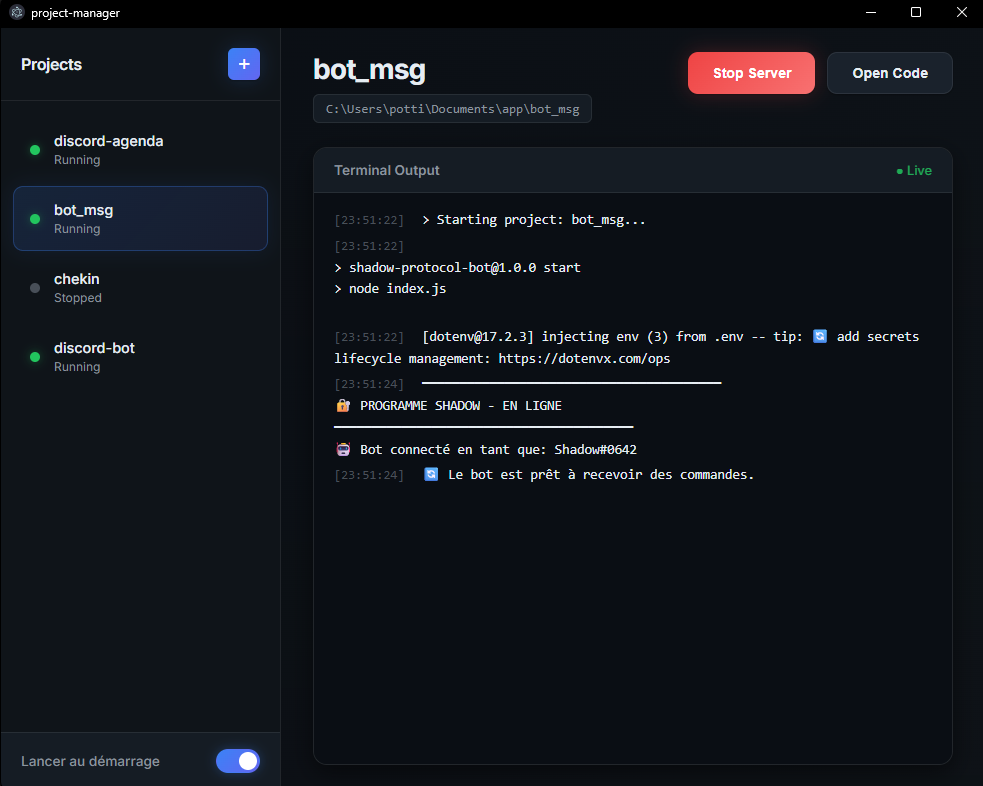
Task: Select the discord-bot project
Action: tap(140, 356)
